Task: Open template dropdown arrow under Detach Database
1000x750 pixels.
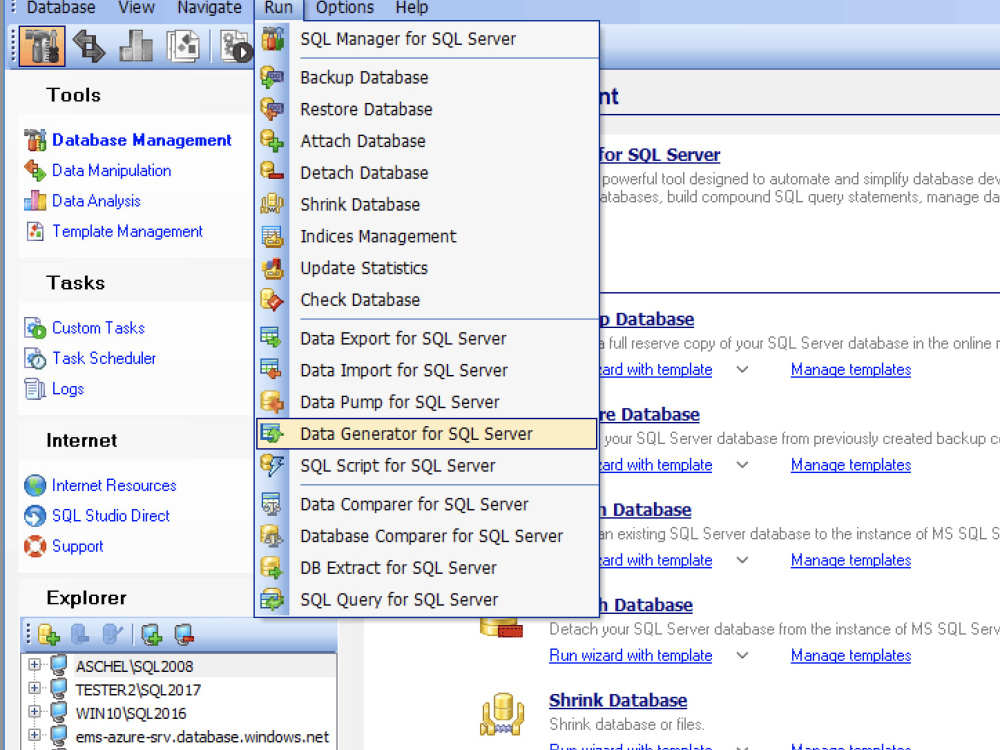Action: tap(742, 655)
